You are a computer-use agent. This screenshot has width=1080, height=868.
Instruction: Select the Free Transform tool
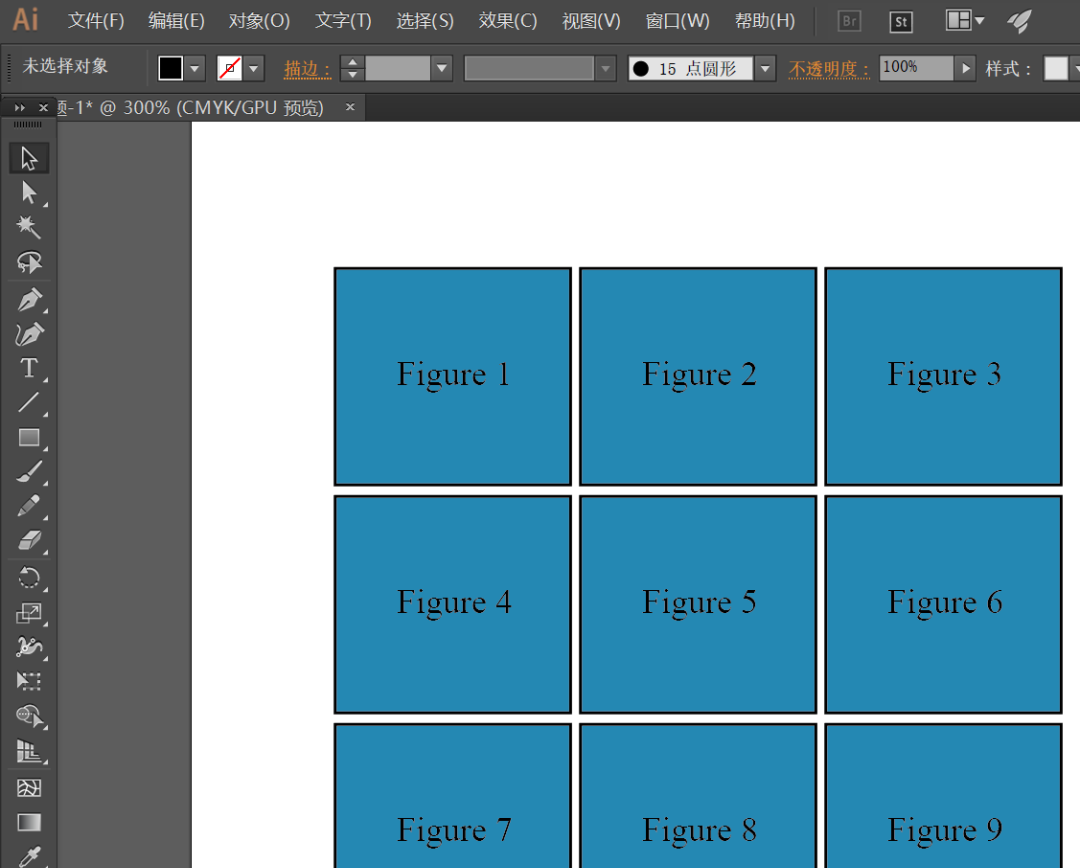pyautogui.click(x=29, y=681)
